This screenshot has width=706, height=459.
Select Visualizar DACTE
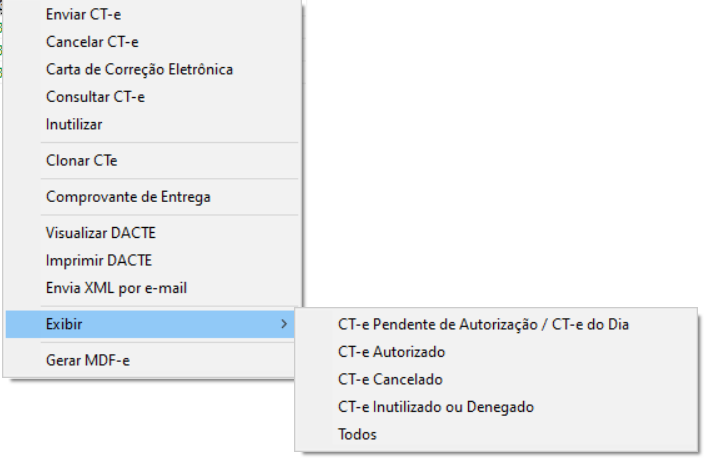[x=101, y=233]
